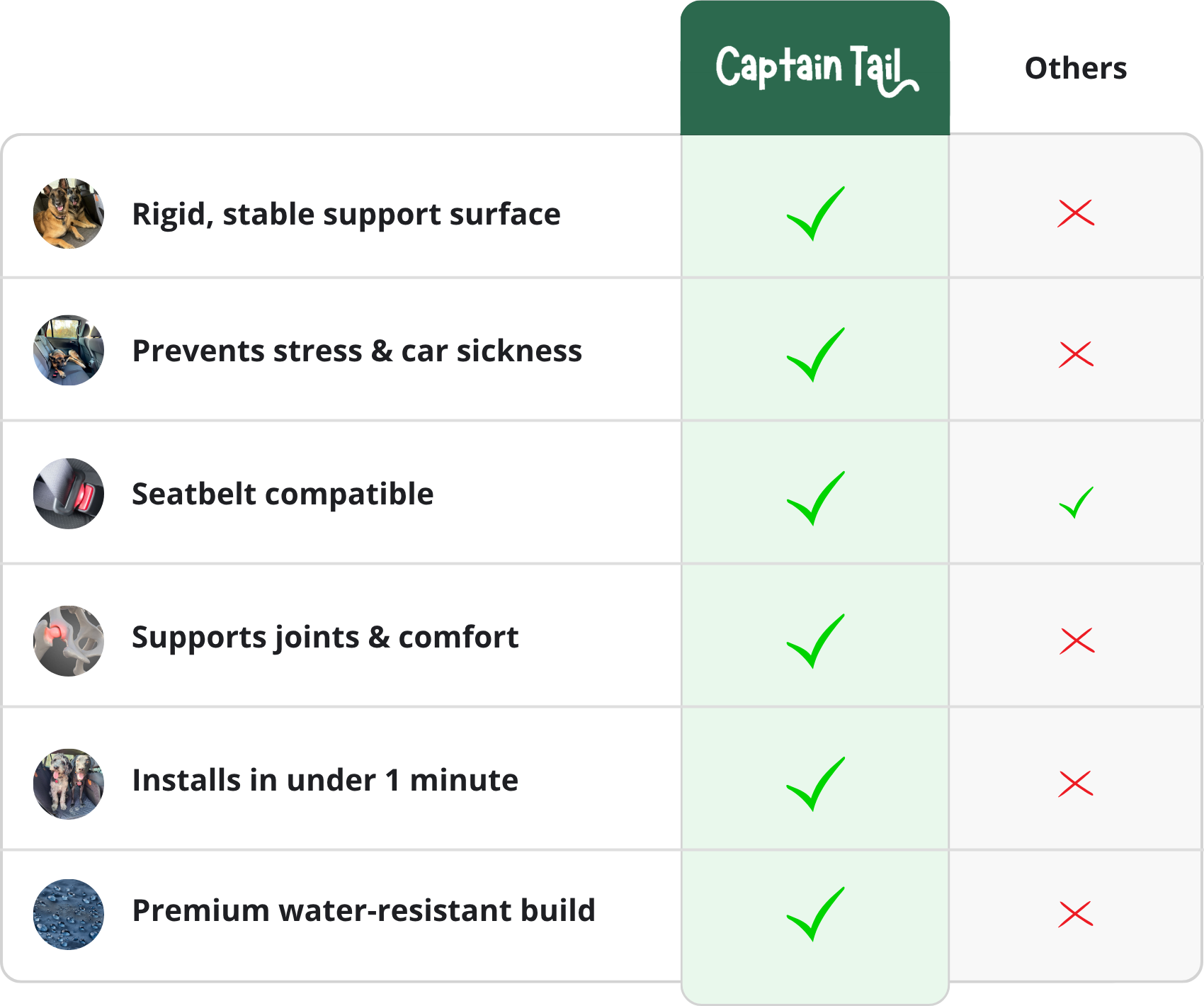
Task: Select 'Prevents stress & car sickness' text
Action: coord(357,351)
